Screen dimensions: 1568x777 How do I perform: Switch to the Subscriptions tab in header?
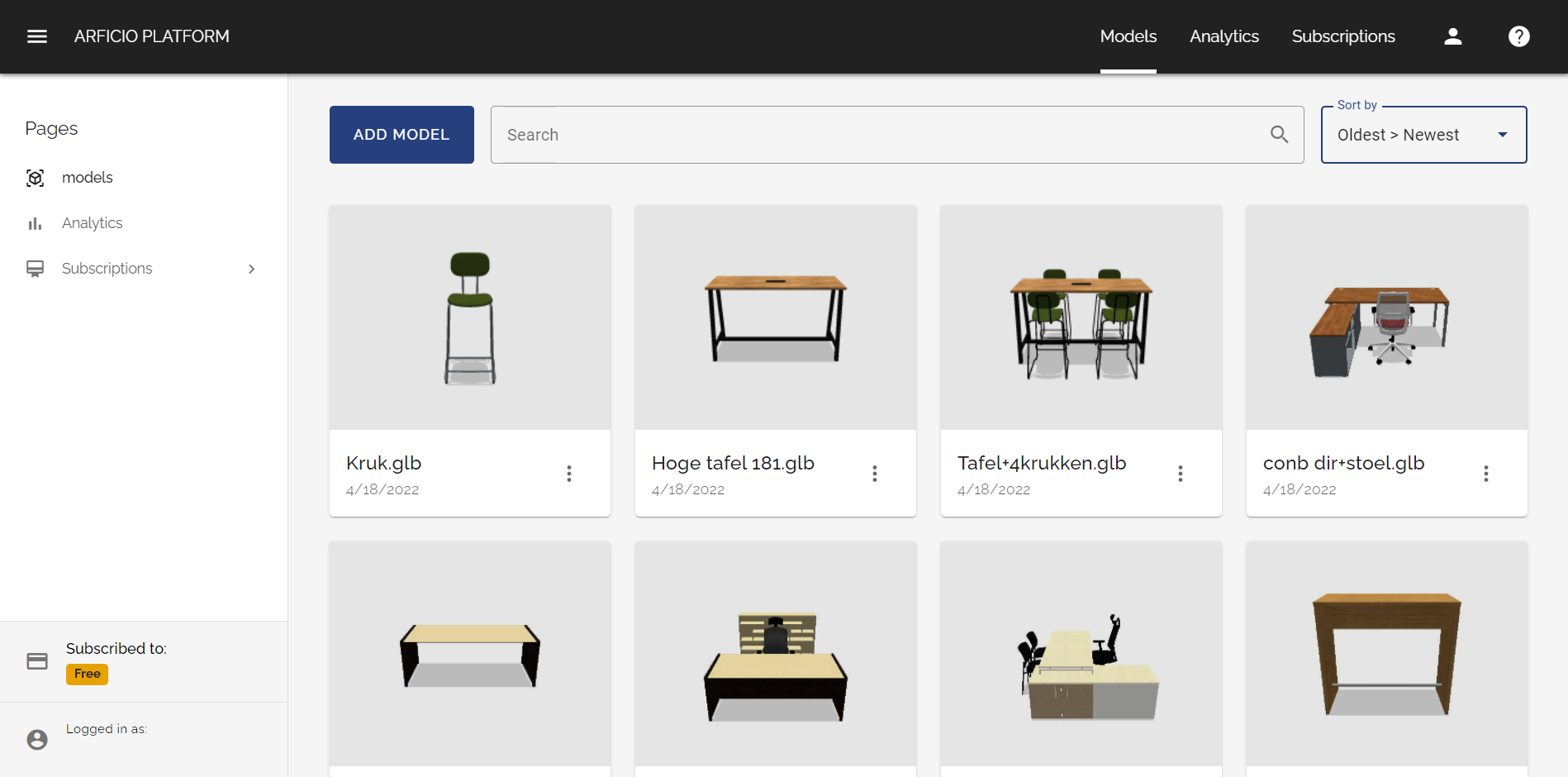coord(1342,36)
